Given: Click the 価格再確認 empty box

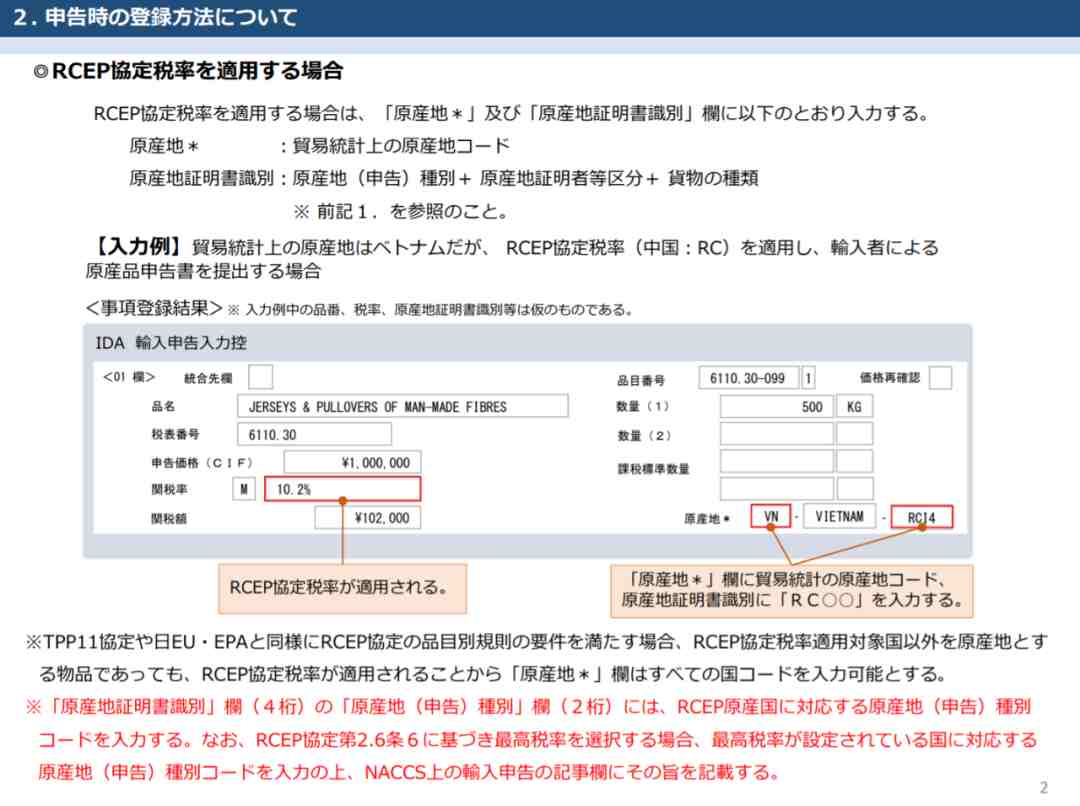Looking at the screenshot, I should click(940, 378).
